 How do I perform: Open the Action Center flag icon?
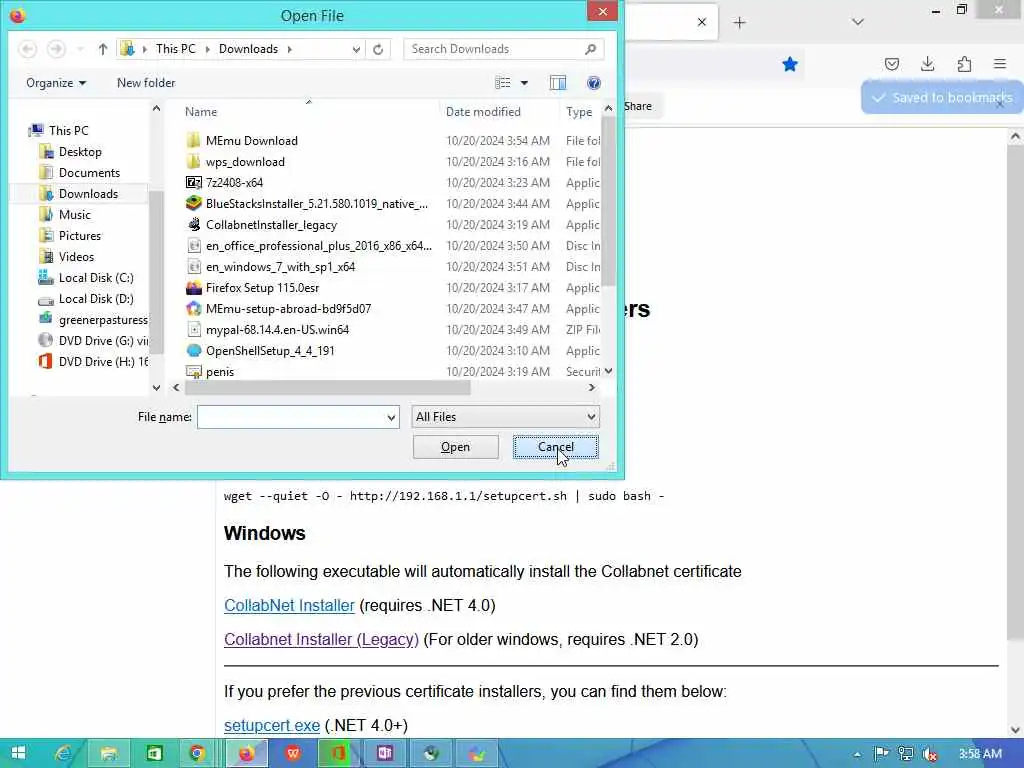882,754
